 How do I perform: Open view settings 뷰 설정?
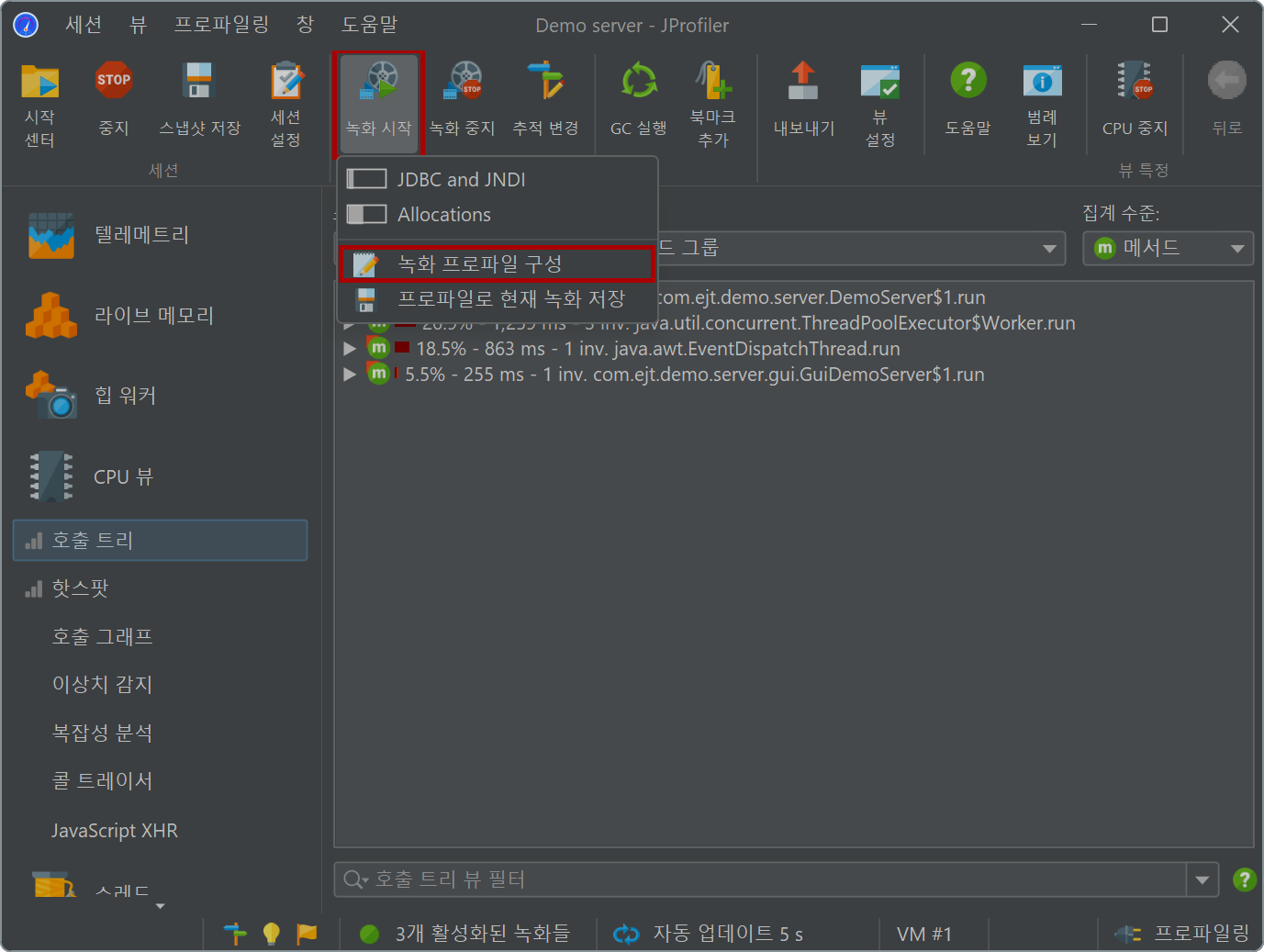pyautogui.click(x=880, y=105)
